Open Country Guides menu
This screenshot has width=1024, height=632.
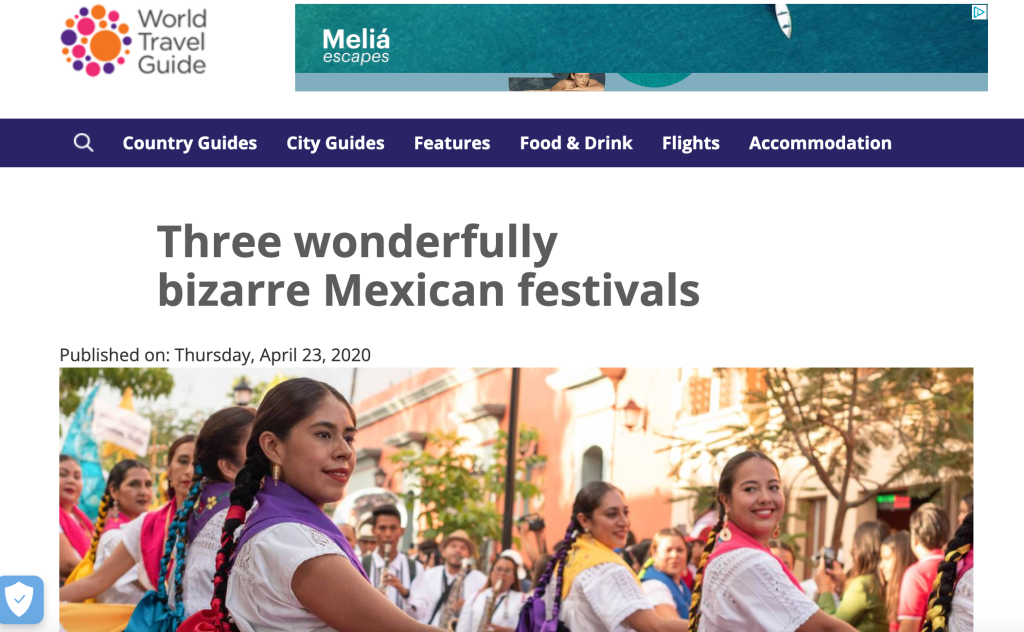click(x=189, y=143)
